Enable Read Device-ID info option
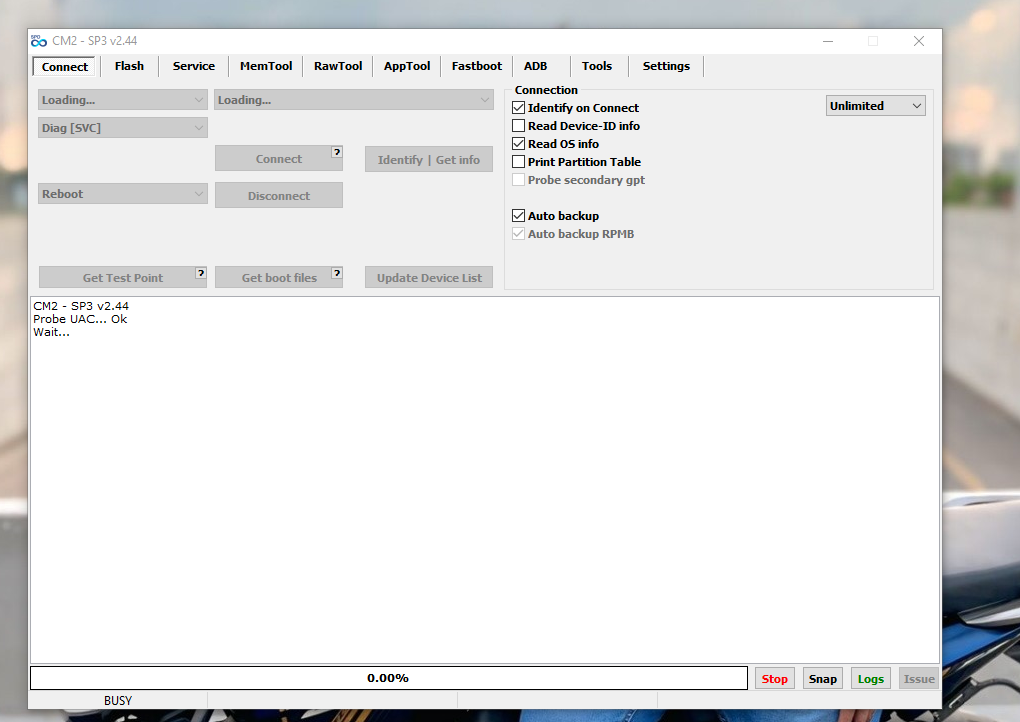This screenshot has height=722, width=1020. point(519,126)
